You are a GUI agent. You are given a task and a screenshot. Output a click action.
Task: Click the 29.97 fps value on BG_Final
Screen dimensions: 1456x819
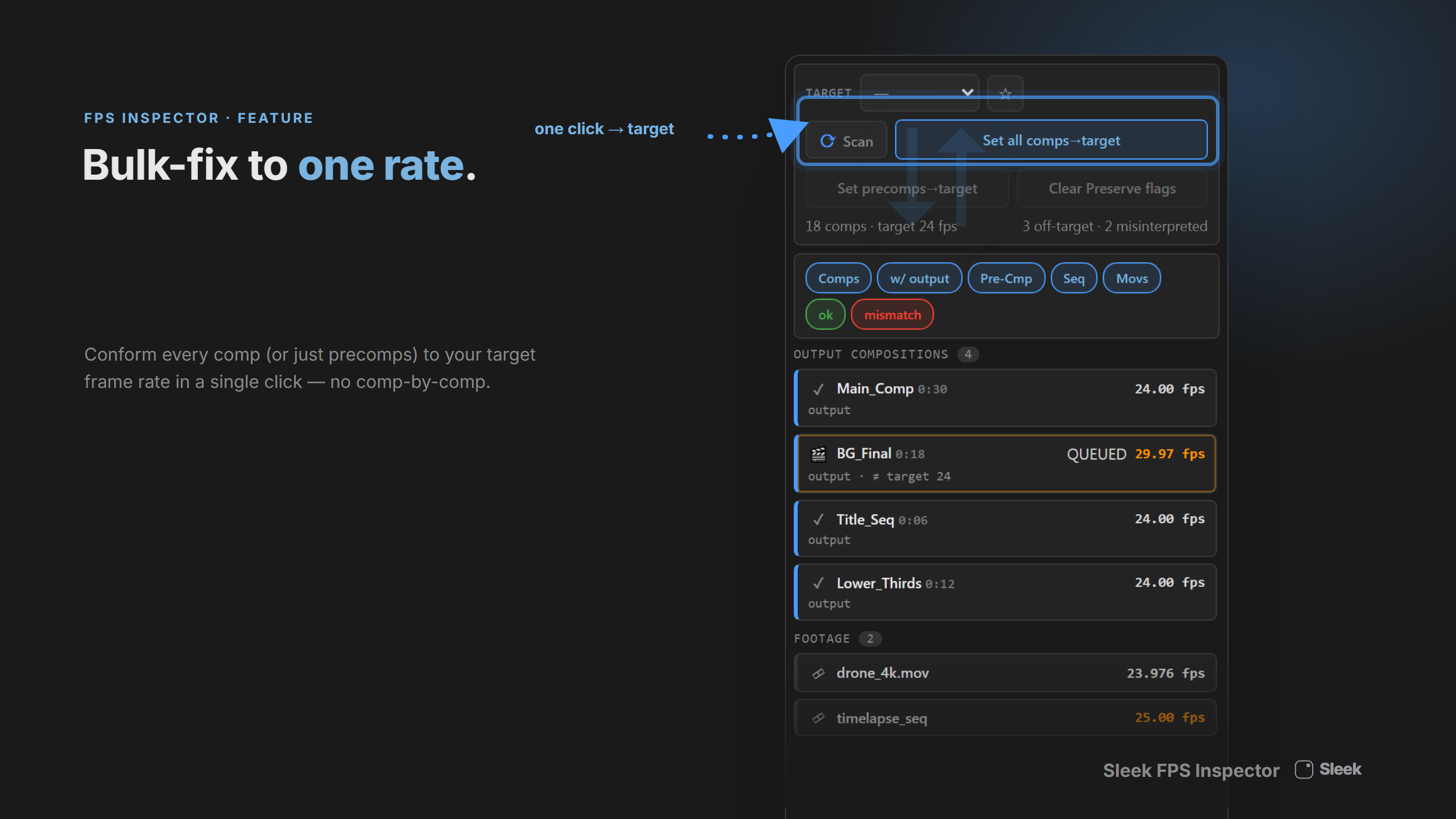click(x=1169, y=454)
